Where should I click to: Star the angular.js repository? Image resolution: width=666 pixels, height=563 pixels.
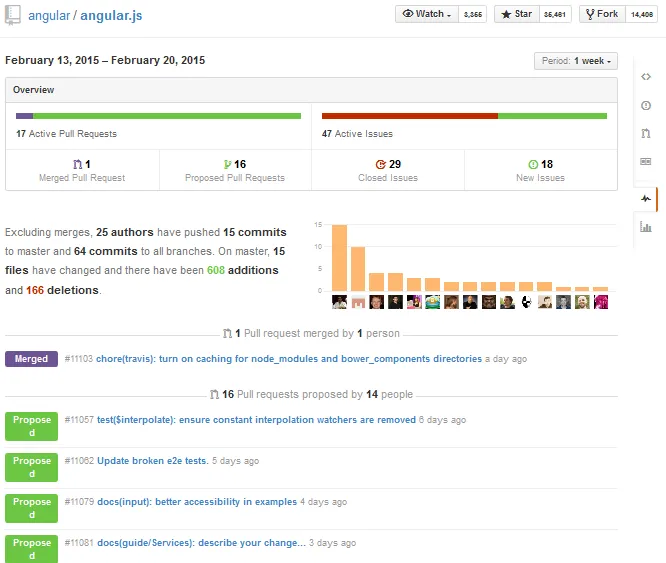[x=516, y=14]
